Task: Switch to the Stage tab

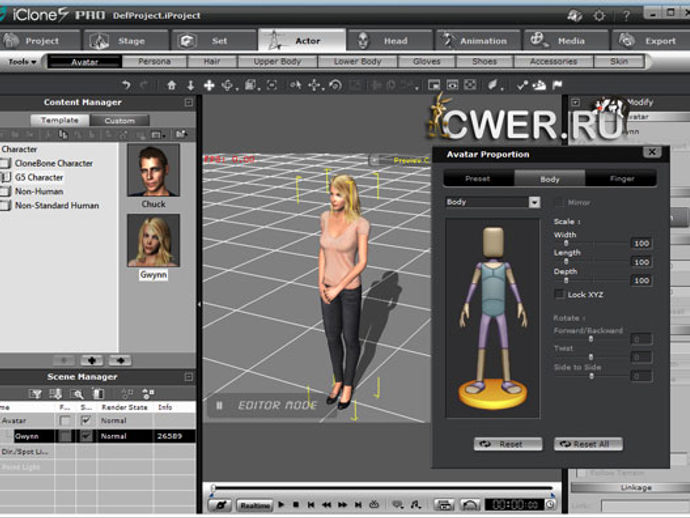Action: click(x=125, y=40)
